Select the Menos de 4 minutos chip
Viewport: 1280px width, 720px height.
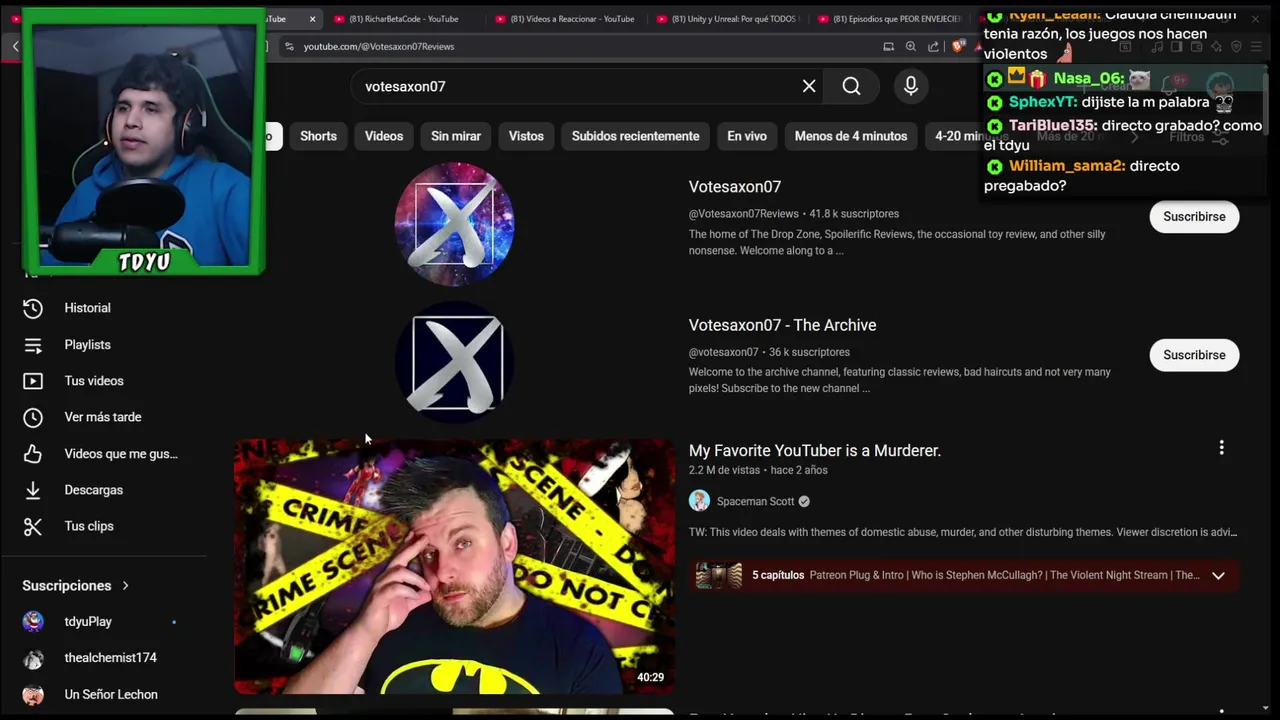[851, 136]
